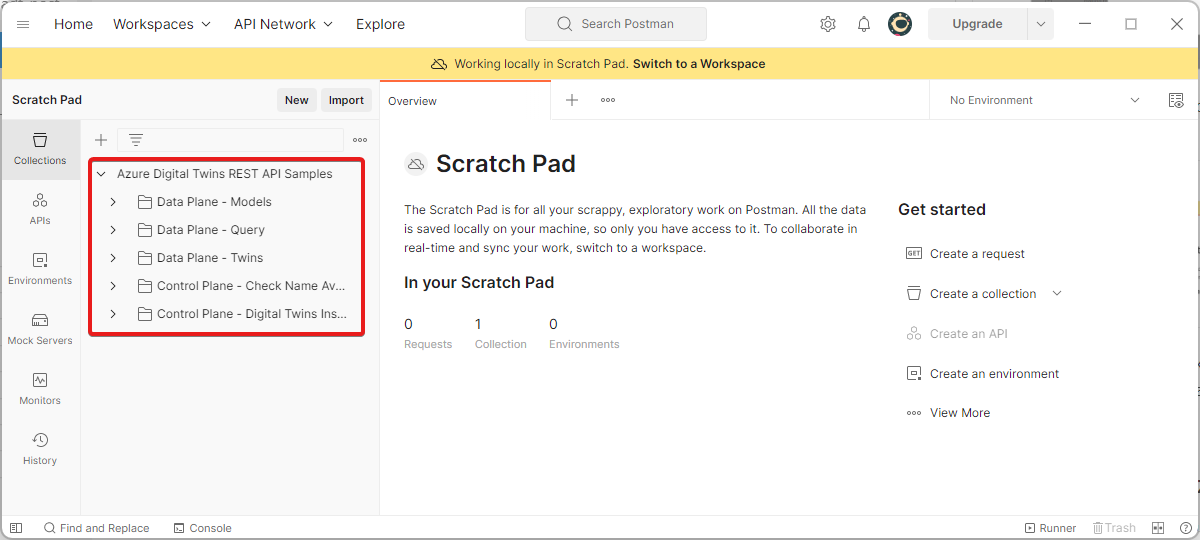Open Mock Servers sidebar tab
Image resolution: width=1200 pixels, height=540 pixels.
(40, 329)
